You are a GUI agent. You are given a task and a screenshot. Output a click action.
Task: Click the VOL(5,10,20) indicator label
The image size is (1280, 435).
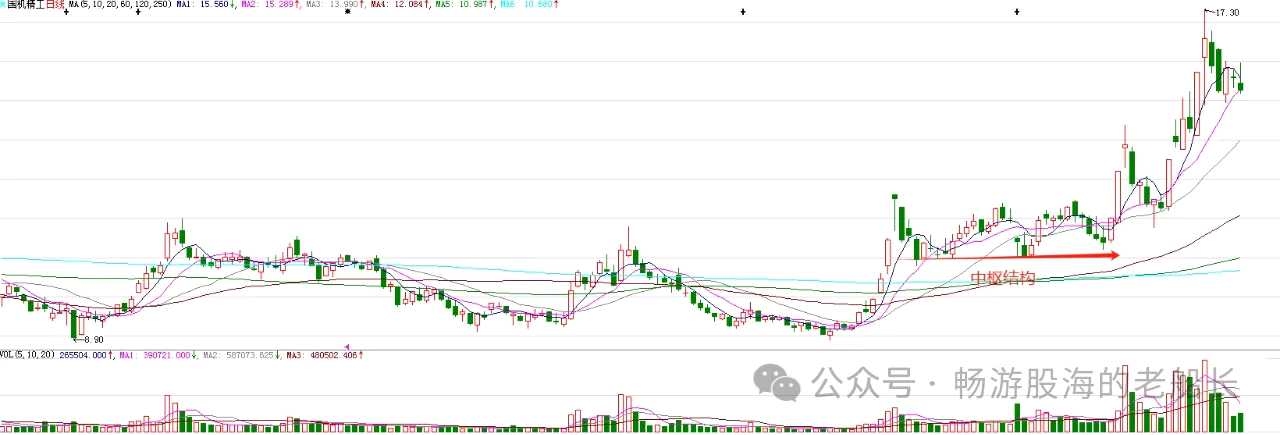27,354
